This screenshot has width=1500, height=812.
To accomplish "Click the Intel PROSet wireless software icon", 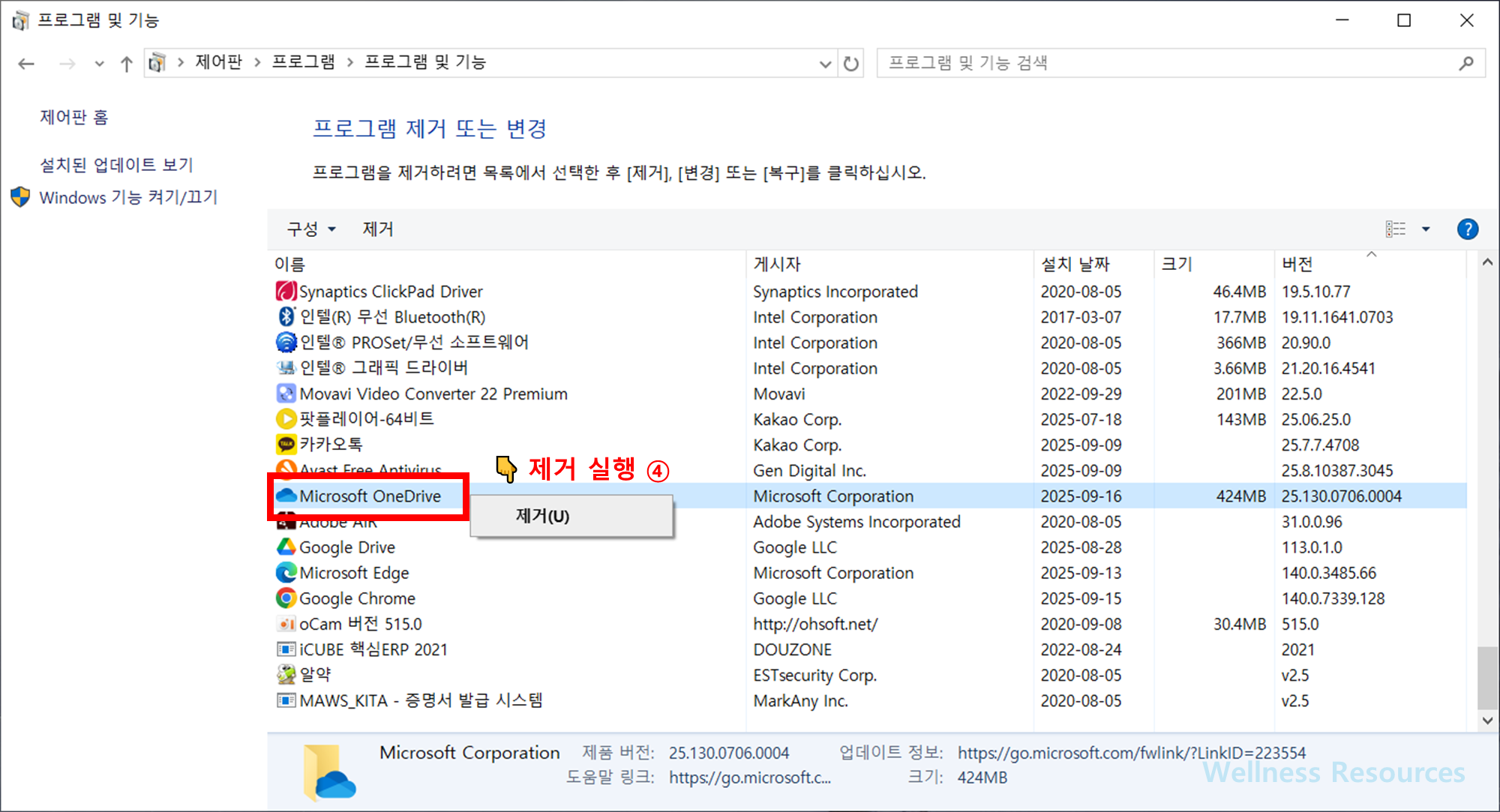I will (x=286, y=342).
